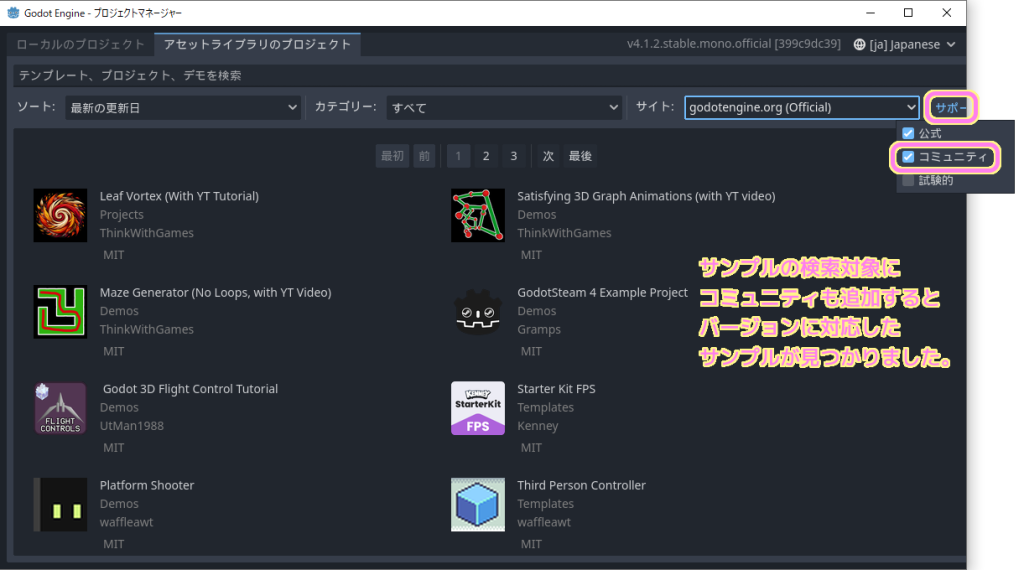
Task: Click Templates category under Third Person Controller
Action: 545,503
